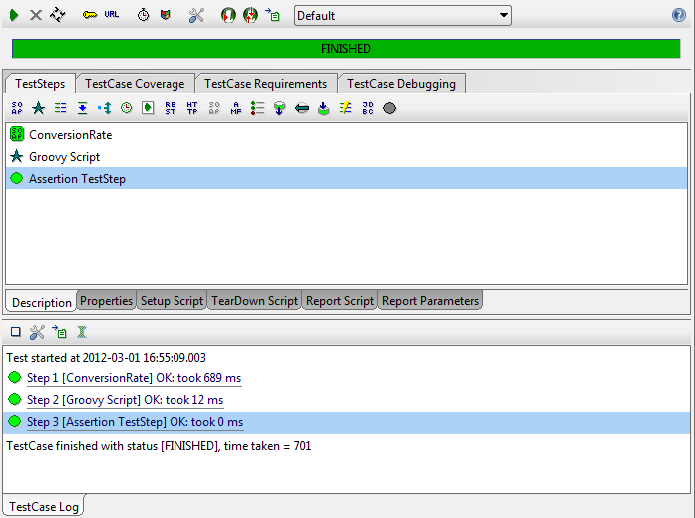Screen dimensions: 695x518
Task: Add a REST request test step
Action: click(170, 108)
